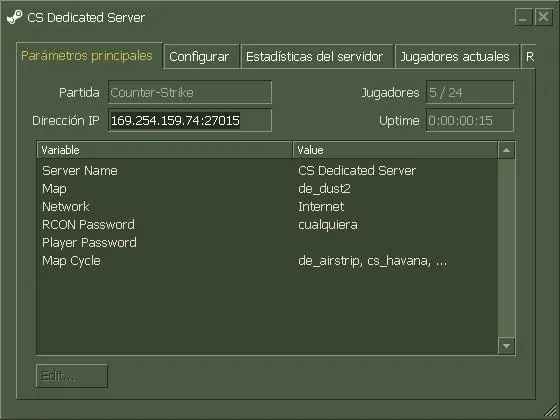Click the disabled Edit... button
This screenshot has width=560, height=420.
click(x=71, y=376)
